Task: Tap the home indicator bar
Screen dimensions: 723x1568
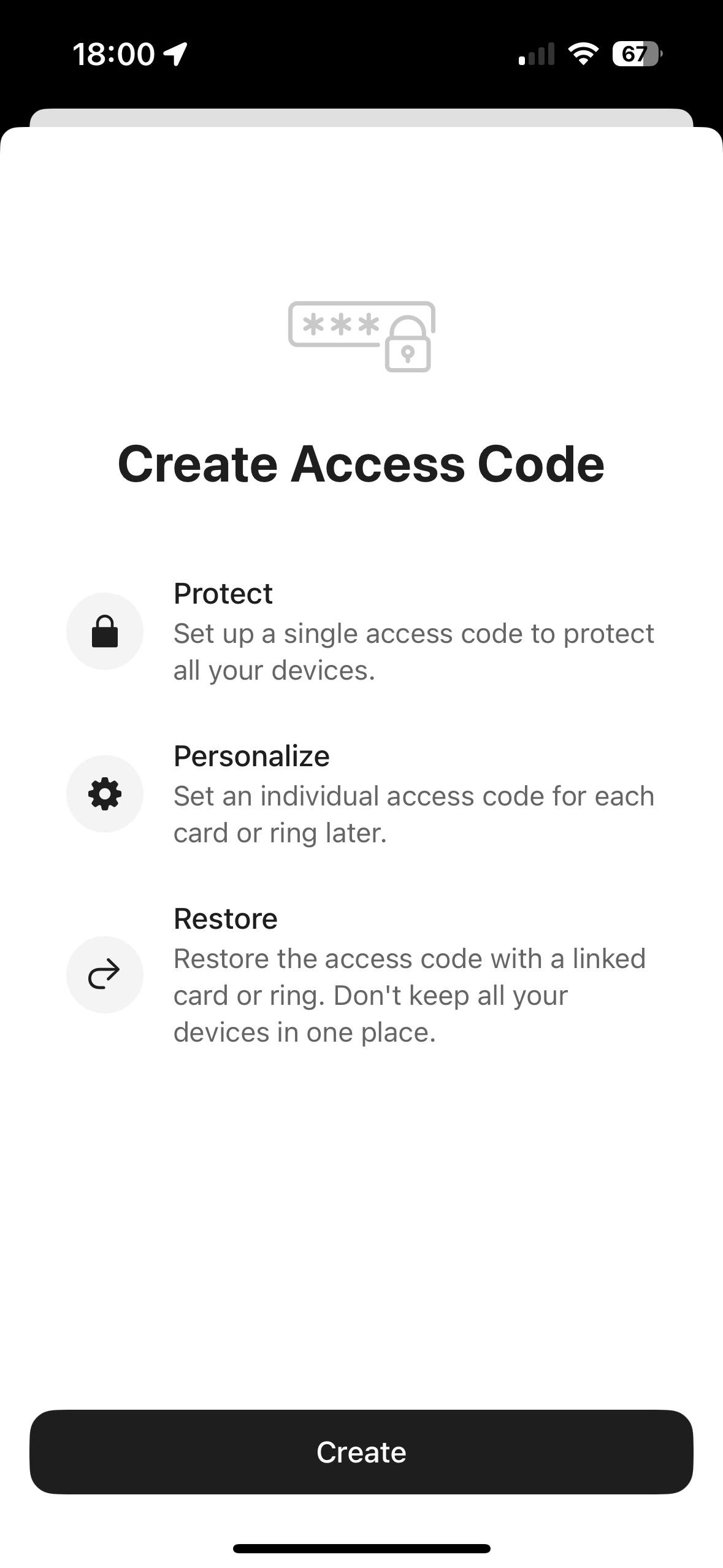Action: point(361,1548)
